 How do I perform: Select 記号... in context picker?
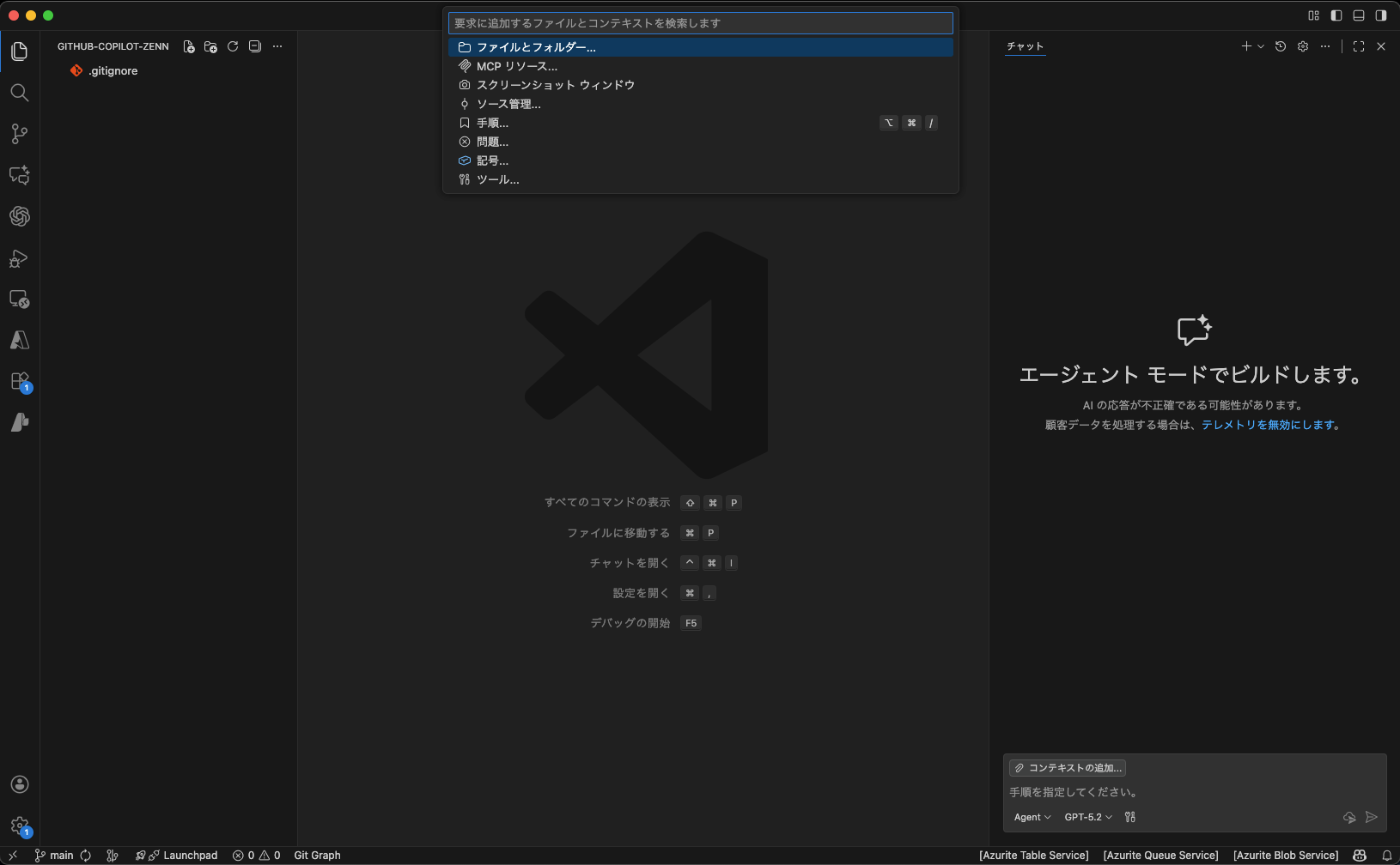tap(700, 161)
